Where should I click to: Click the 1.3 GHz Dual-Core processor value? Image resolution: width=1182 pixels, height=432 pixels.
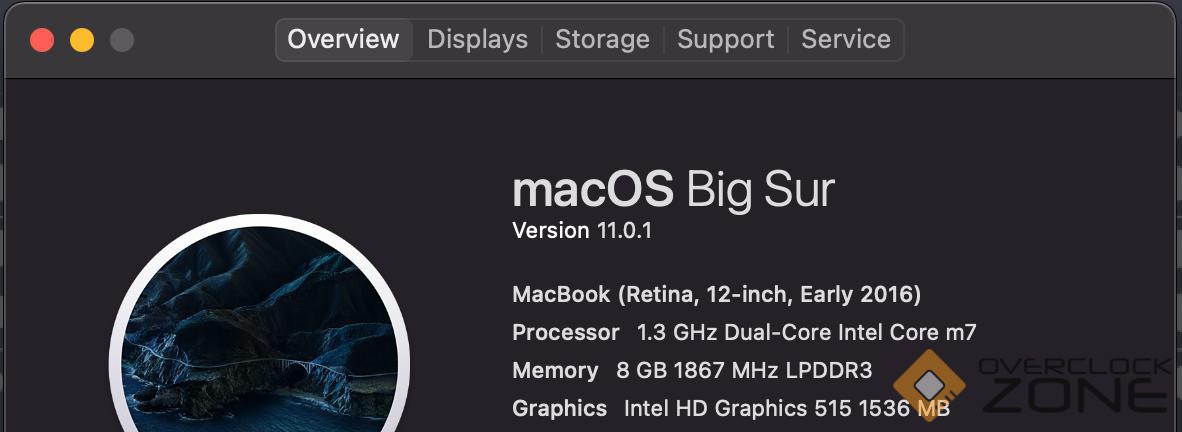(806, 332)
